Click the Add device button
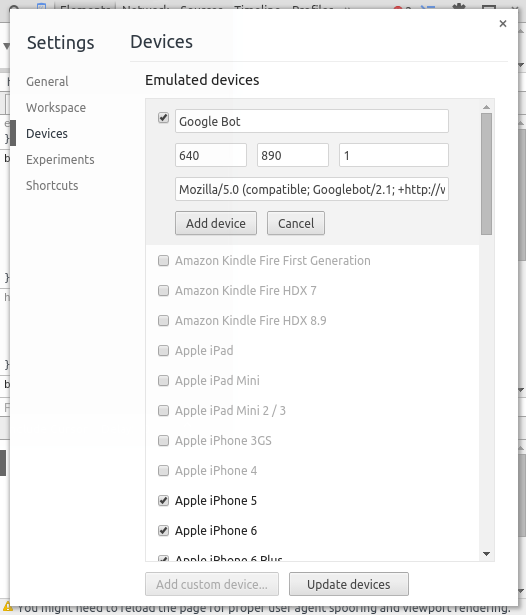 click(216, 223)
